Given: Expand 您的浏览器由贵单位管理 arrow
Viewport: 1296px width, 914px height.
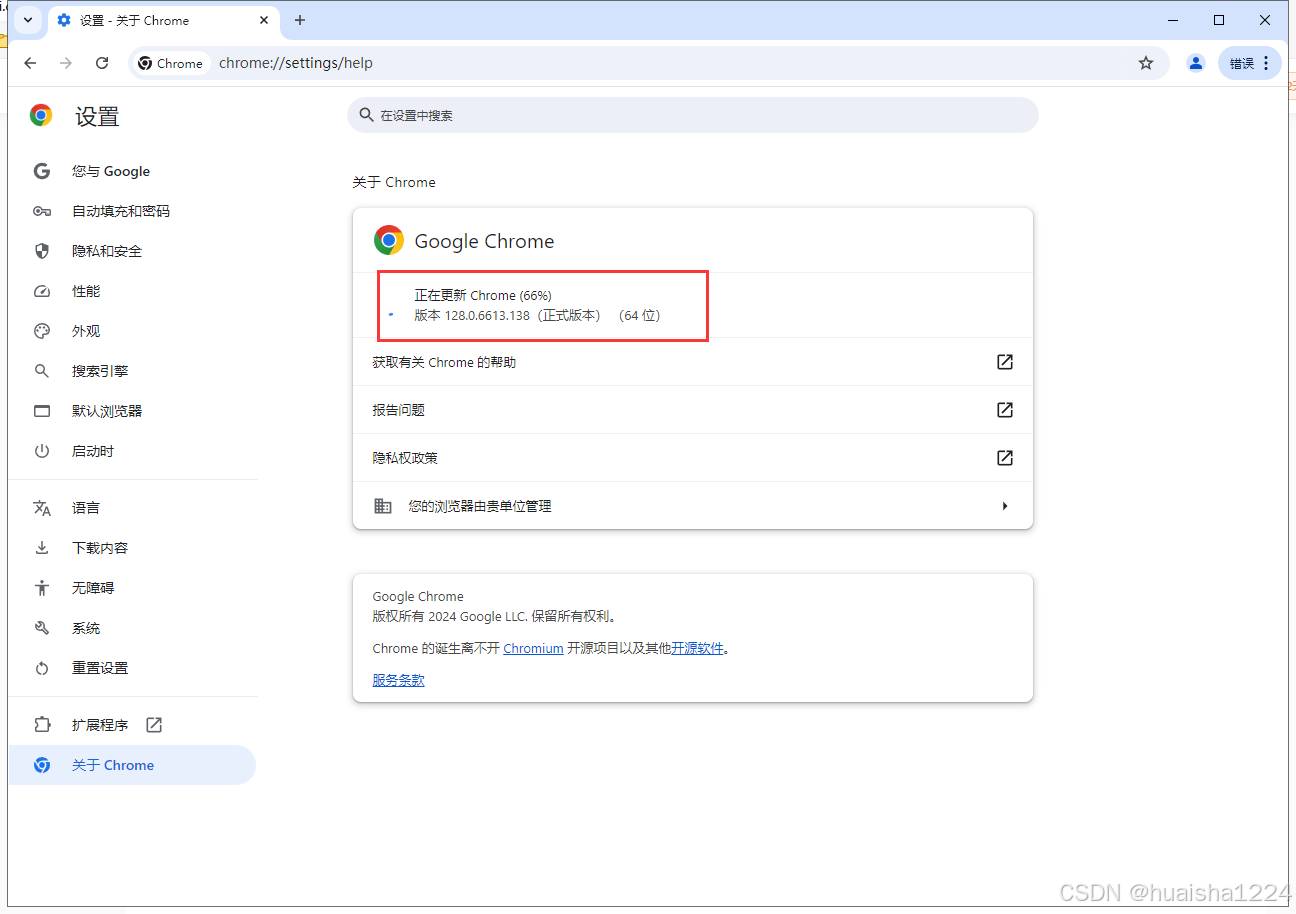Looking at the screenshot, I should point(1005,506).
